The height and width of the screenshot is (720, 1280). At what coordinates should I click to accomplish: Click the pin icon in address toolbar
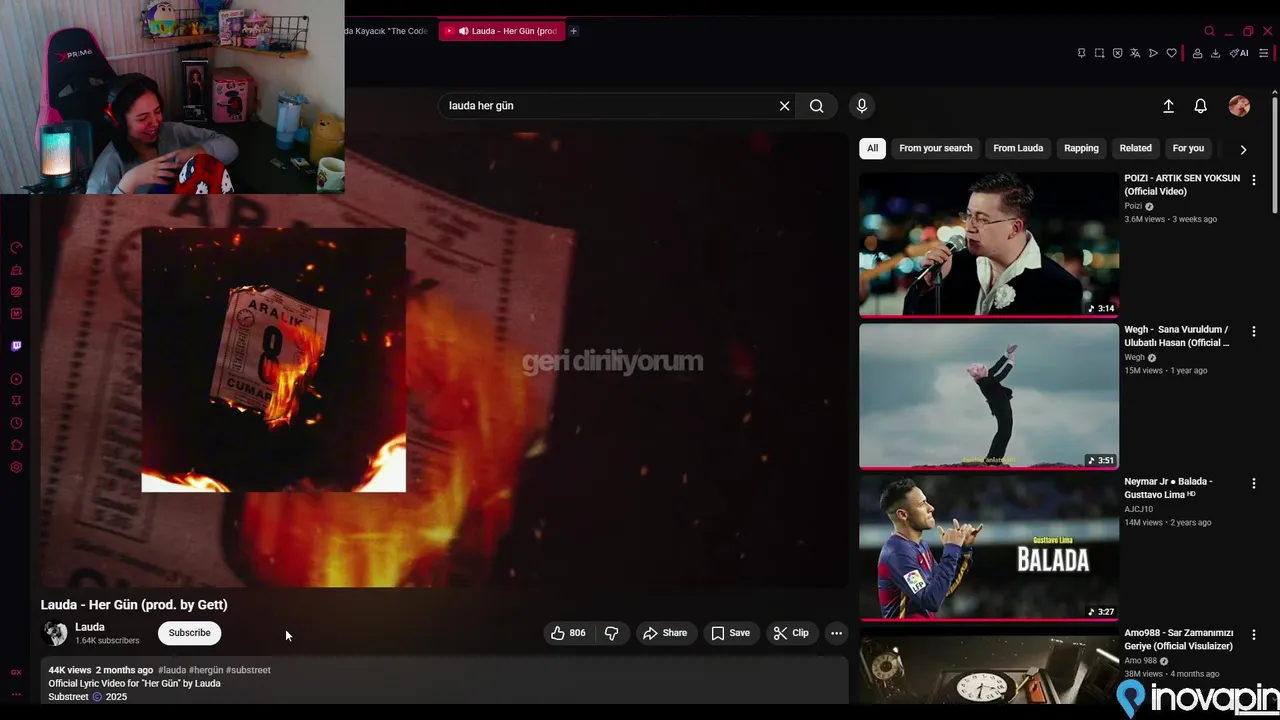1081,53
